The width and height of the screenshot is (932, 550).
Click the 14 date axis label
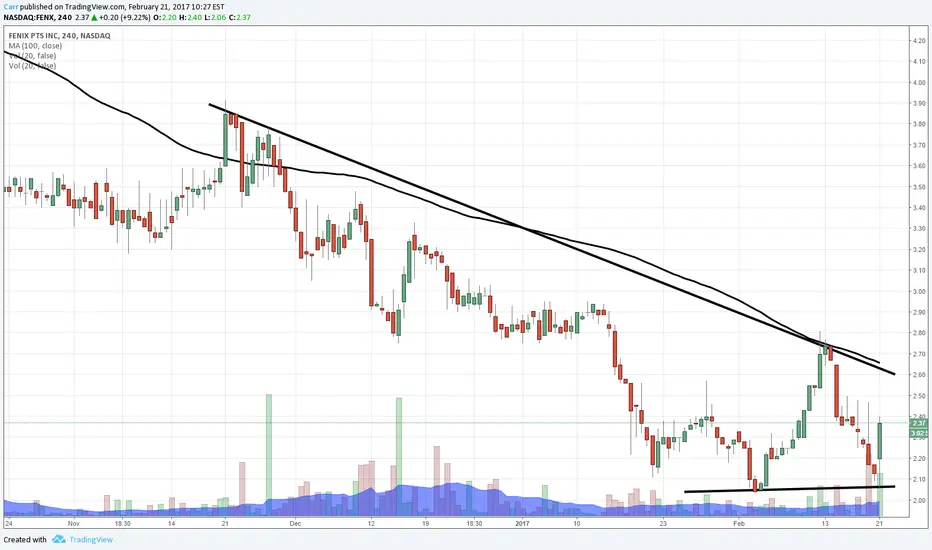(171, 524)
